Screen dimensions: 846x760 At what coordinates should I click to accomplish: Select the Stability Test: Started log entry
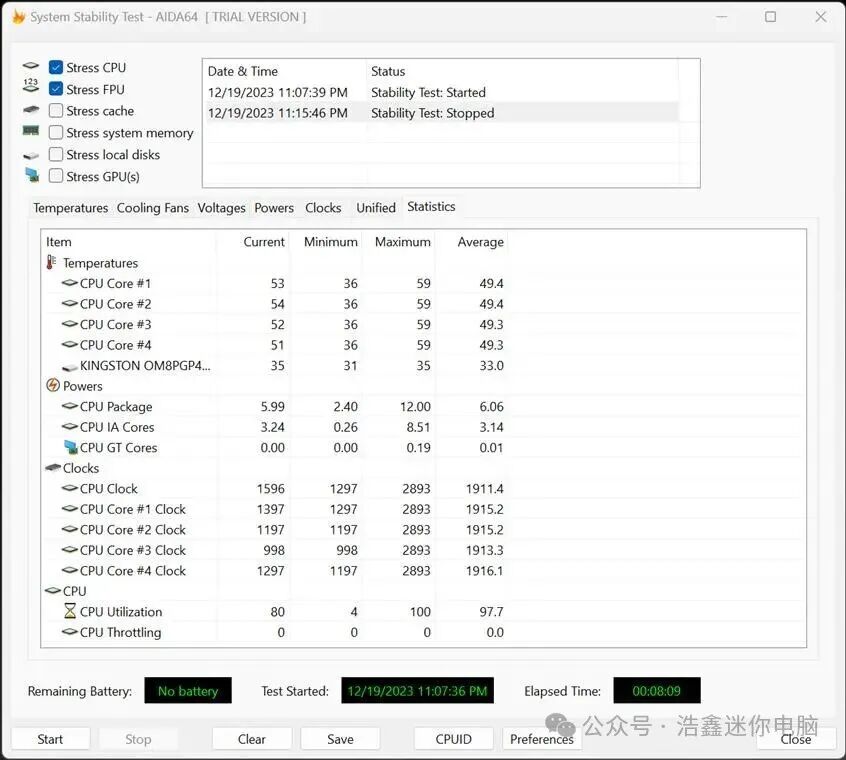click(442, 92)
